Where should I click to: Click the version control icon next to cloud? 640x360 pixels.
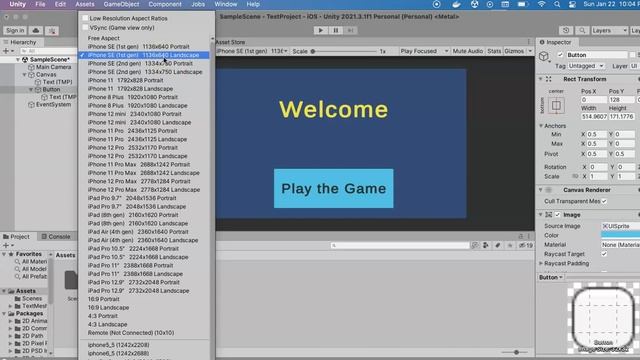point(51,31)
